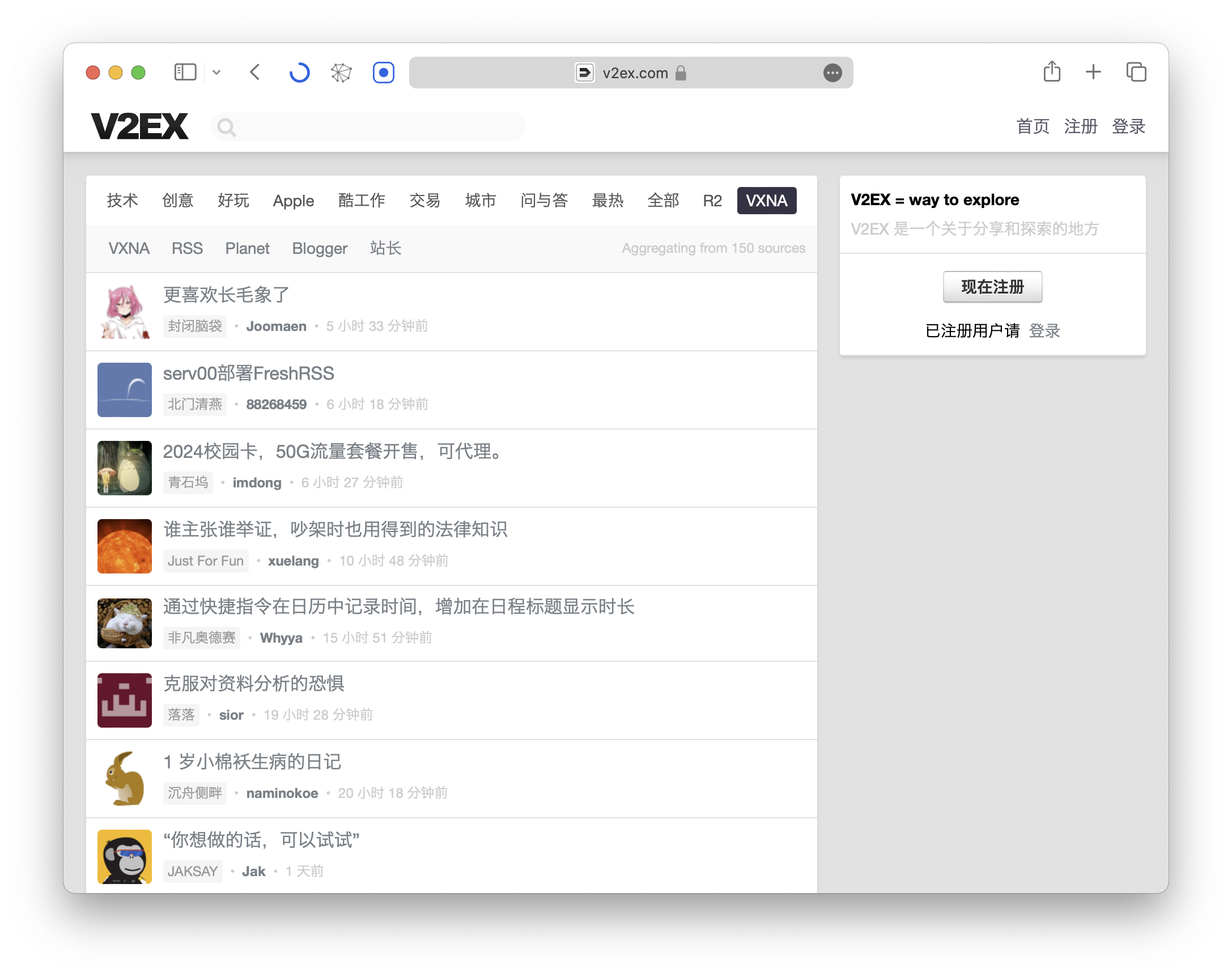The image size is (1232, 977).
Task: Select the 最热 tab
Action: (x=607, y=201)
